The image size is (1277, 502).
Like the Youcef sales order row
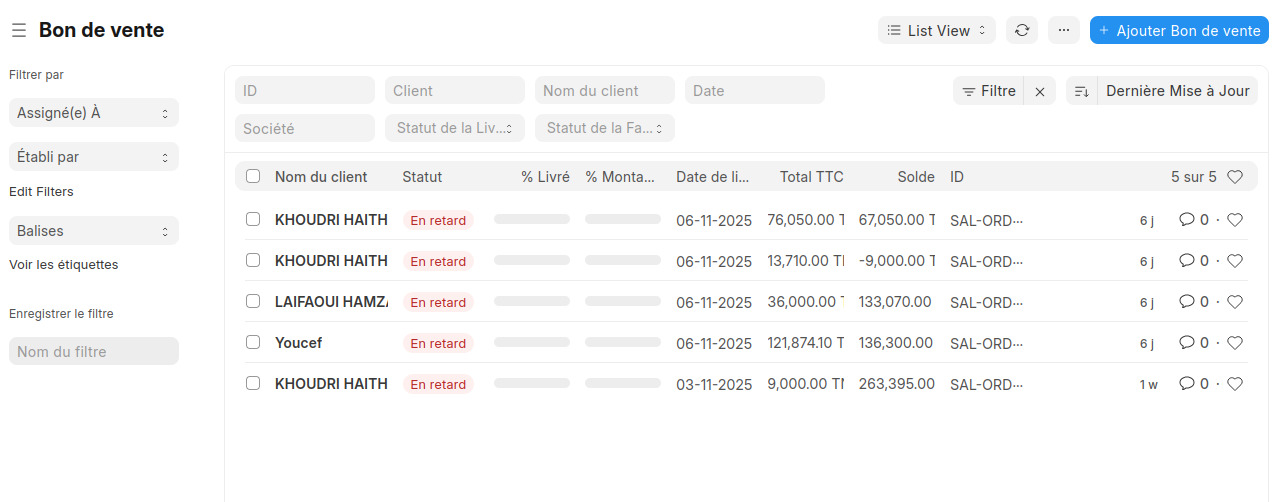[x=1235, y=343]
